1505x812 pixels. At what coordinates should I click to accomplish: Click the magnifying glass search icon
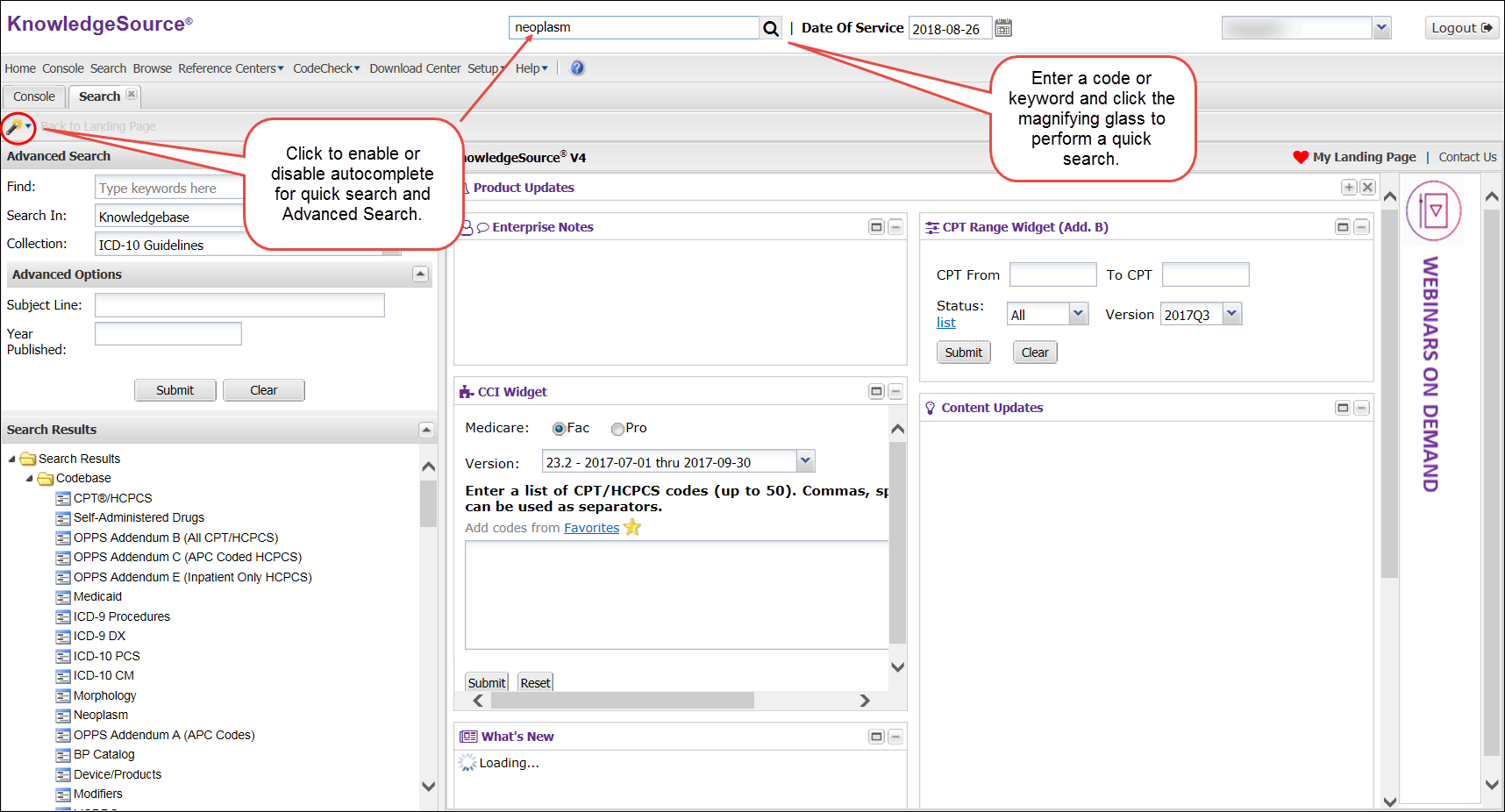pos(770,29)
